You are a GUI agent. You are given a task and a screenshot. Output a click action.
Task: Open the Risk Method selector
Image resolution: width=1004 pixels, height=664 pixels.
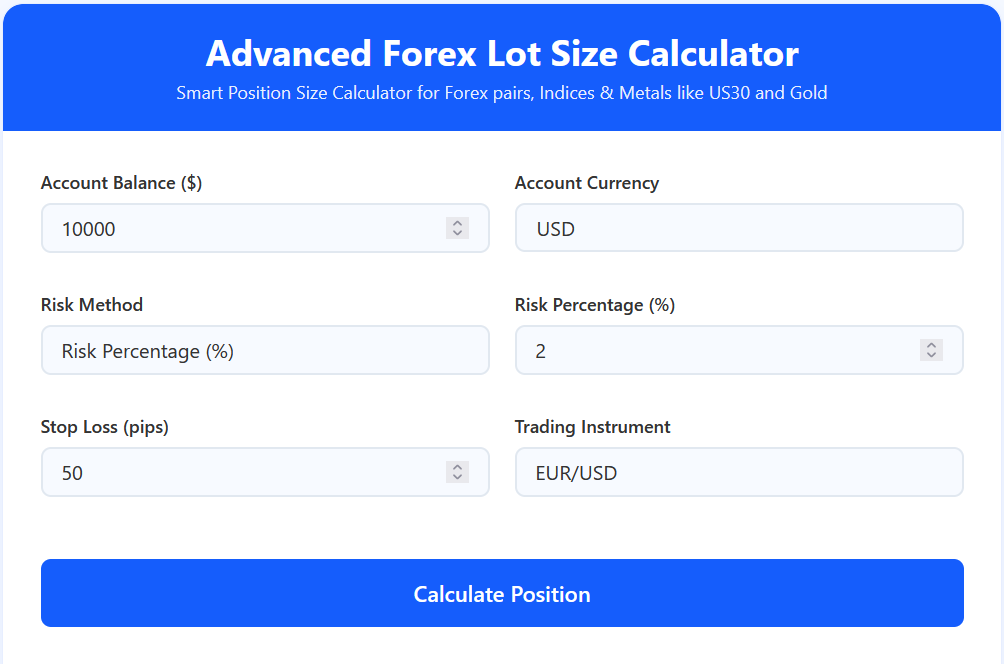click(264, 350)
